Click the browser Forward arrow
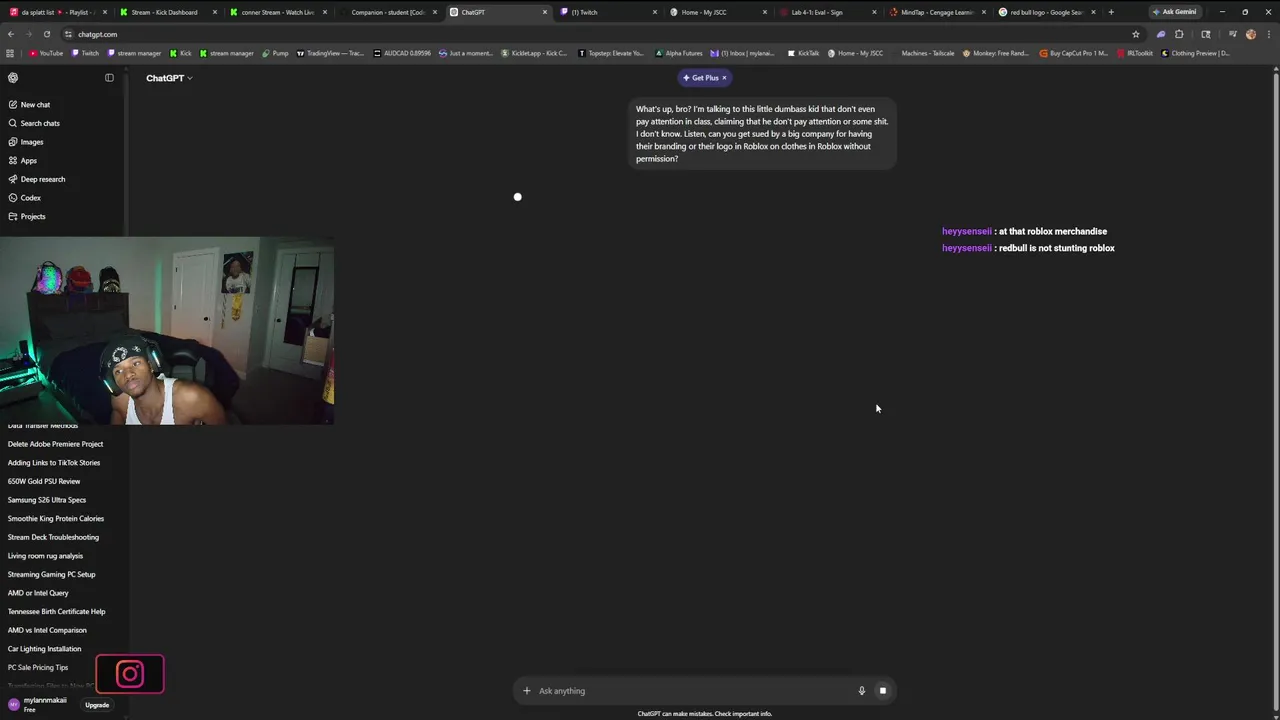This screenshot has height=720, width=1280. coord(28,34)
